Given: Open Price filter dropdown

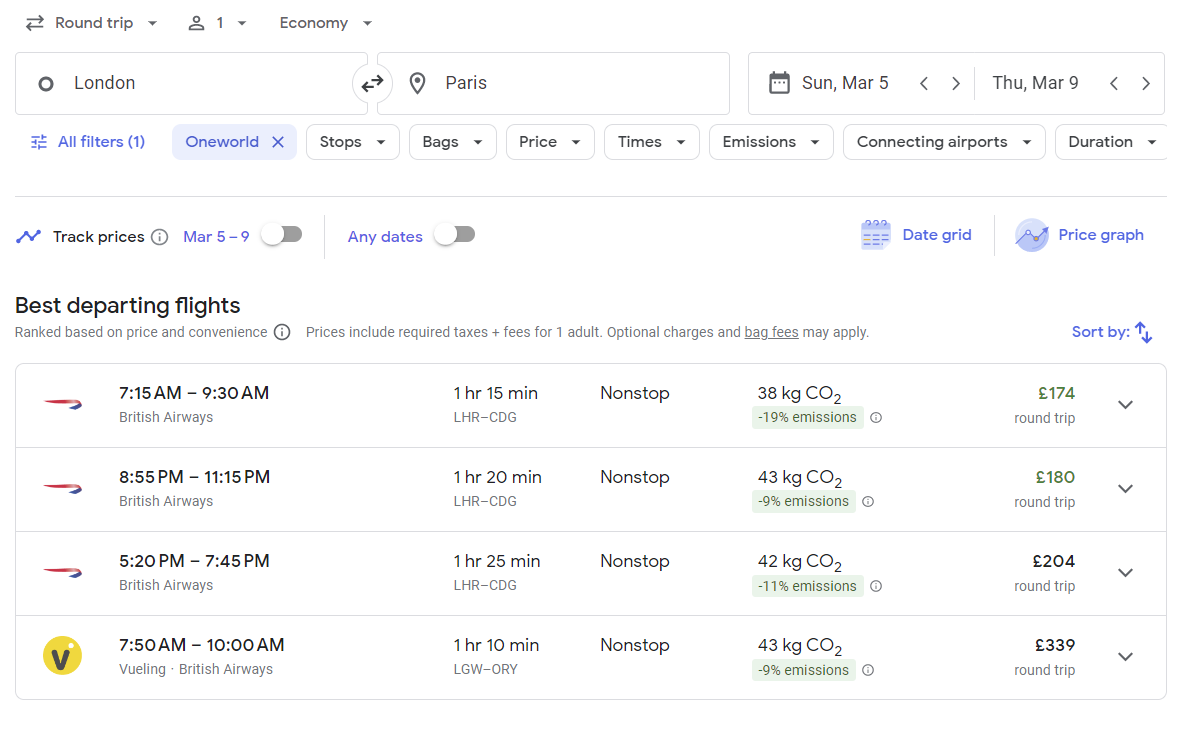Looking at the screenshot, I should pyautogui.click(x=550, y=142).
